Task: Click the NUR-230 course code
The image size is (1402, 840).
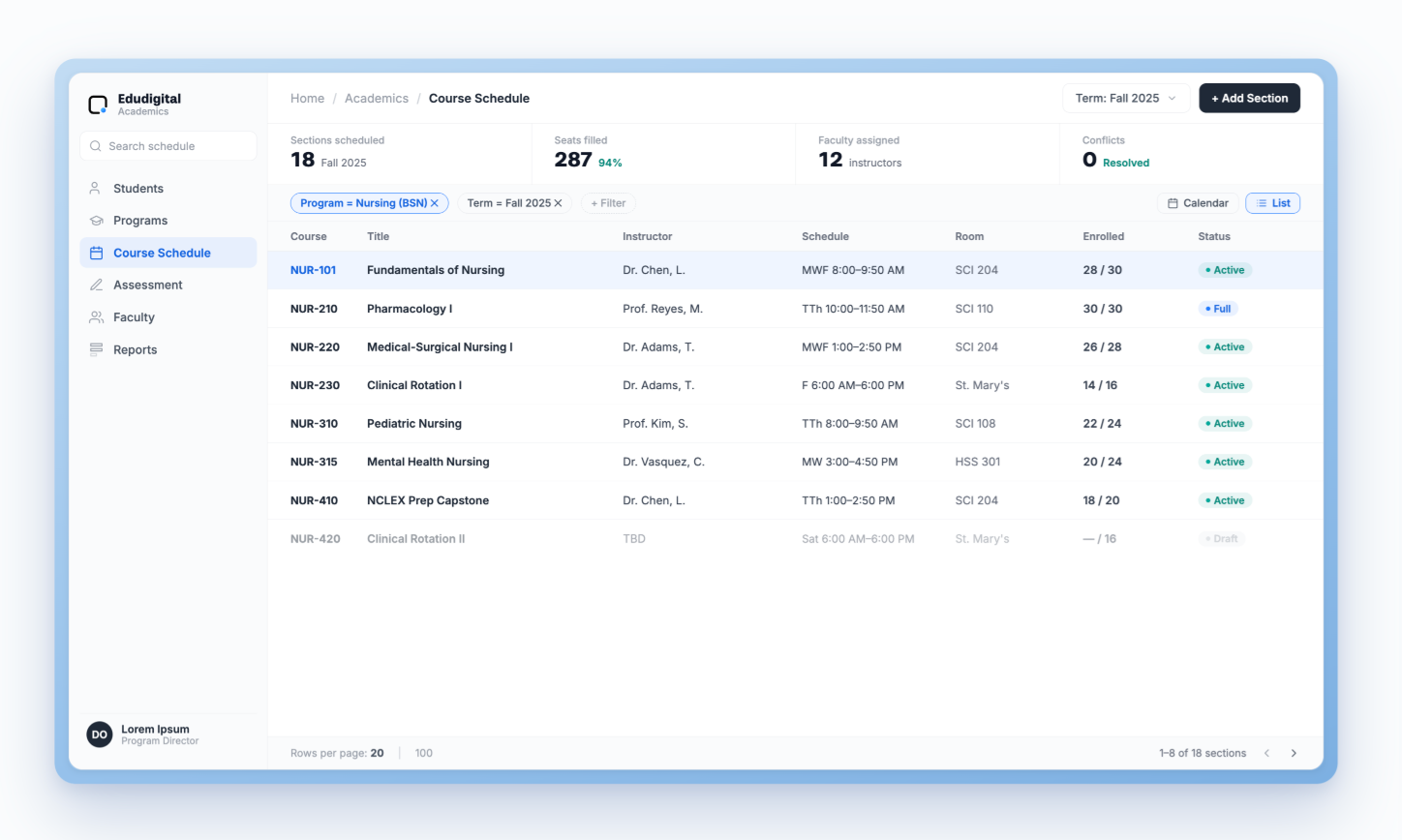Action: (x=315, y=385)
